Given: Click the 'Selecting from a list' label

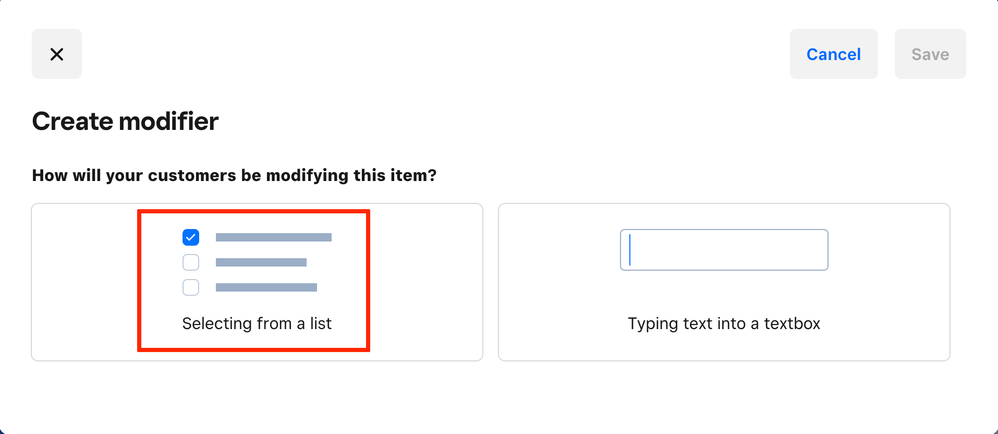Looking at the screenshot, I should (x=257, y=324).
